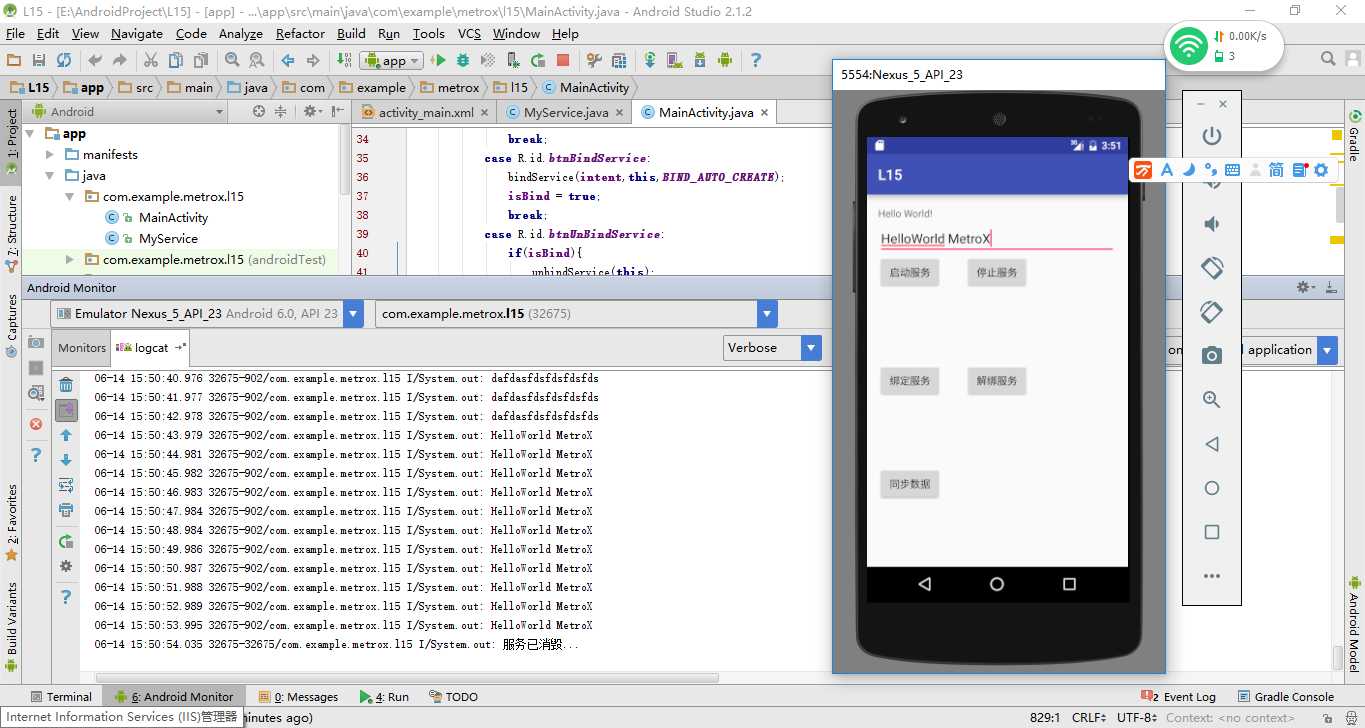Expand the manifests folder node
The image size is (1365, 728).
[x=50, y=155]
